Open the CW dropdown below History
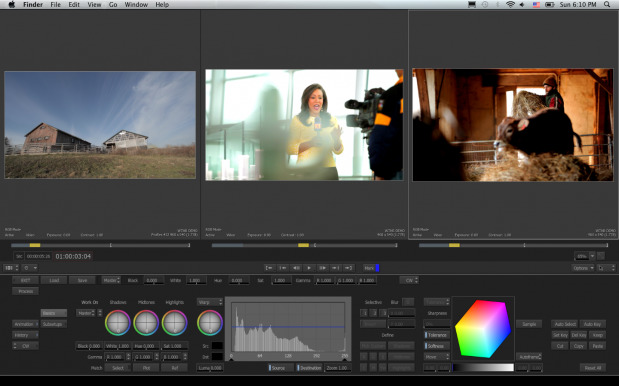 pos(25,346)
